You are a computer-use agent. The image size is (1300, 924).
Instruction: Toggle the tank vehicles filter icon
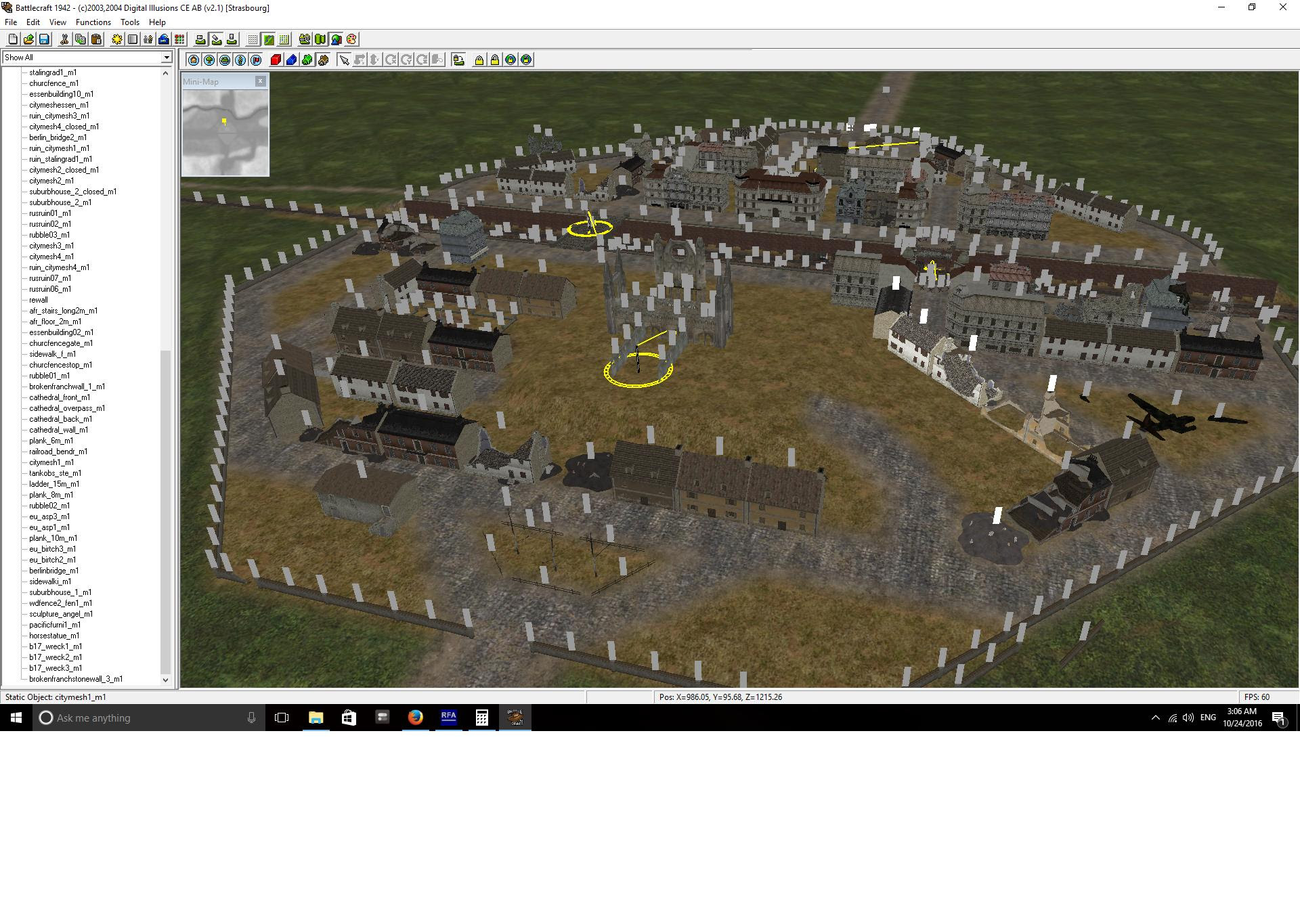coord(225,60)
